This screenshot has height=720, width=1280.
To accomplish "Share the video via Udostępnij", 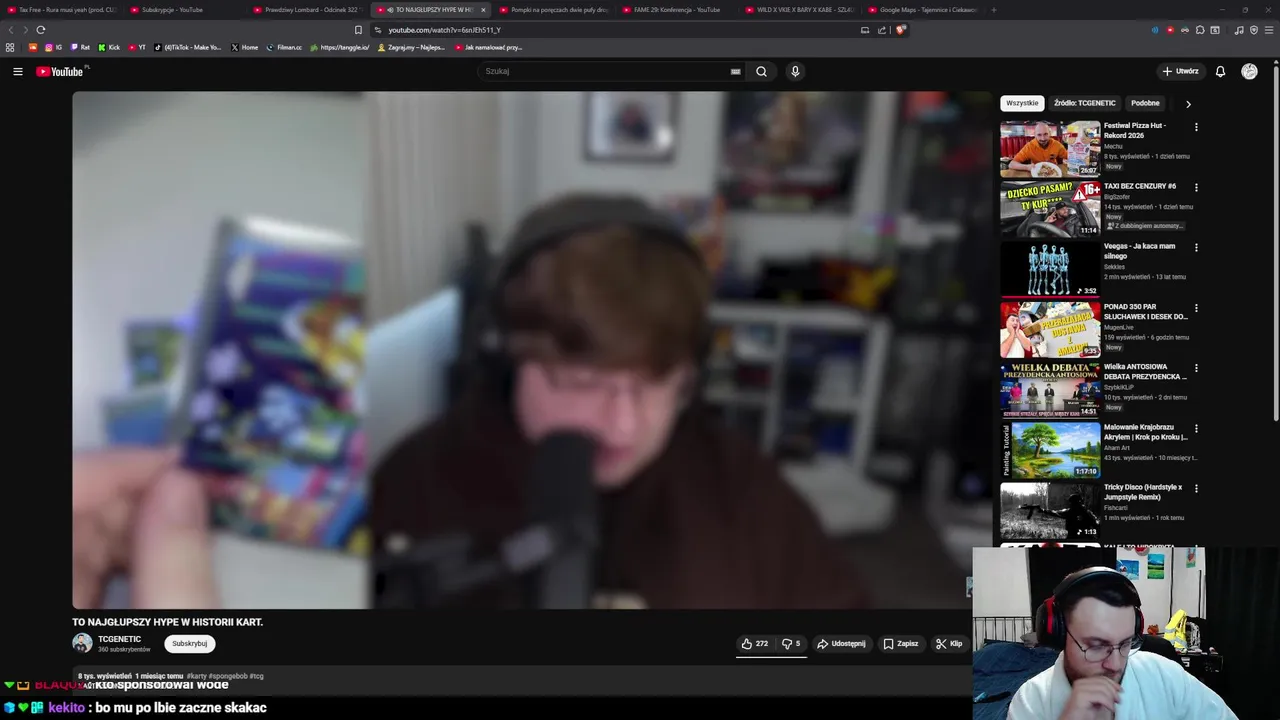I will coord(840,644).
